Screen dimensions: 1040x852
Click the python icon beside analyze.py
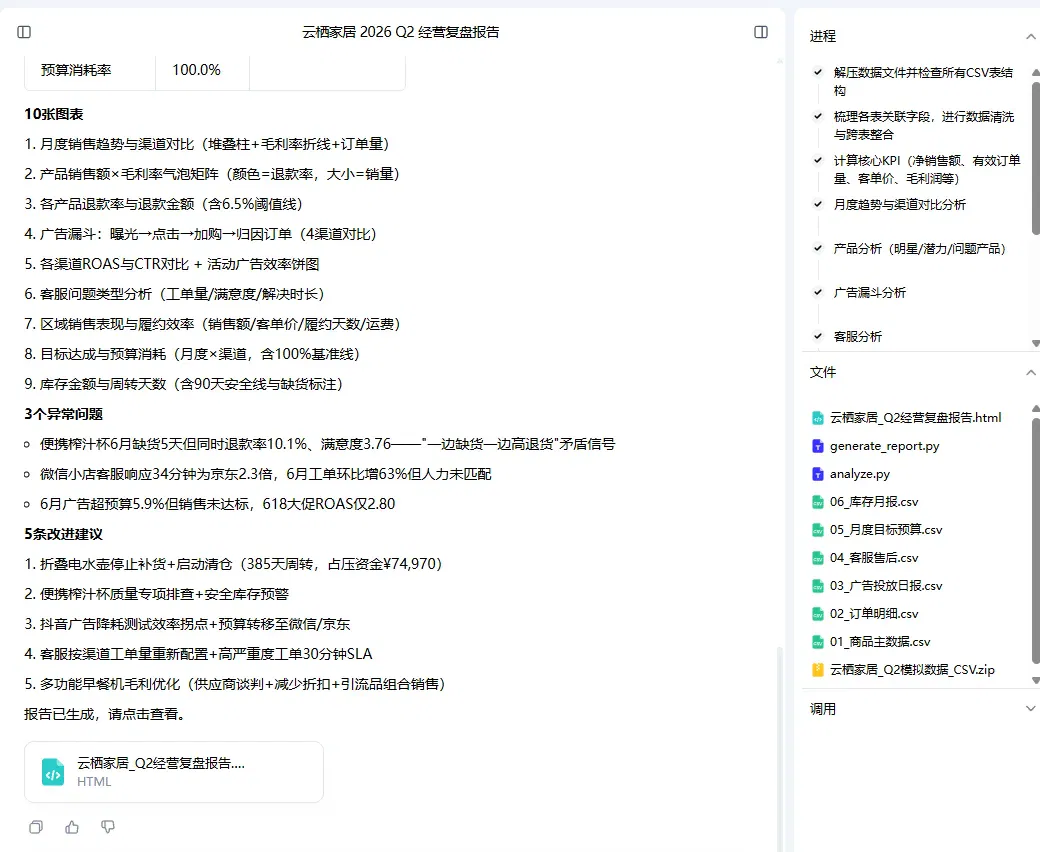click(818, 473)
